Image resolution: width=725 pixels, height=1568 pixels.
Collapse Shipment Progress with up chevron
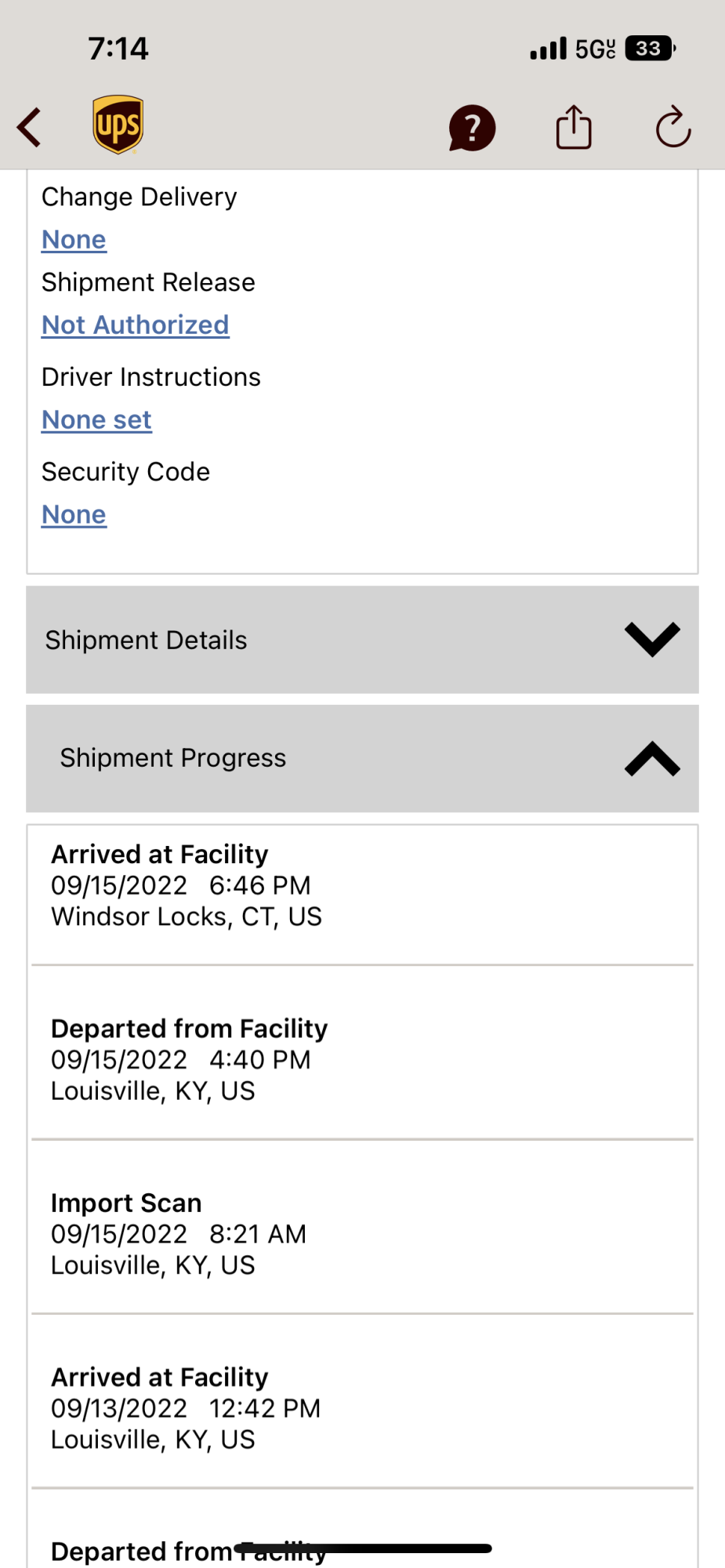coord(652,759)
